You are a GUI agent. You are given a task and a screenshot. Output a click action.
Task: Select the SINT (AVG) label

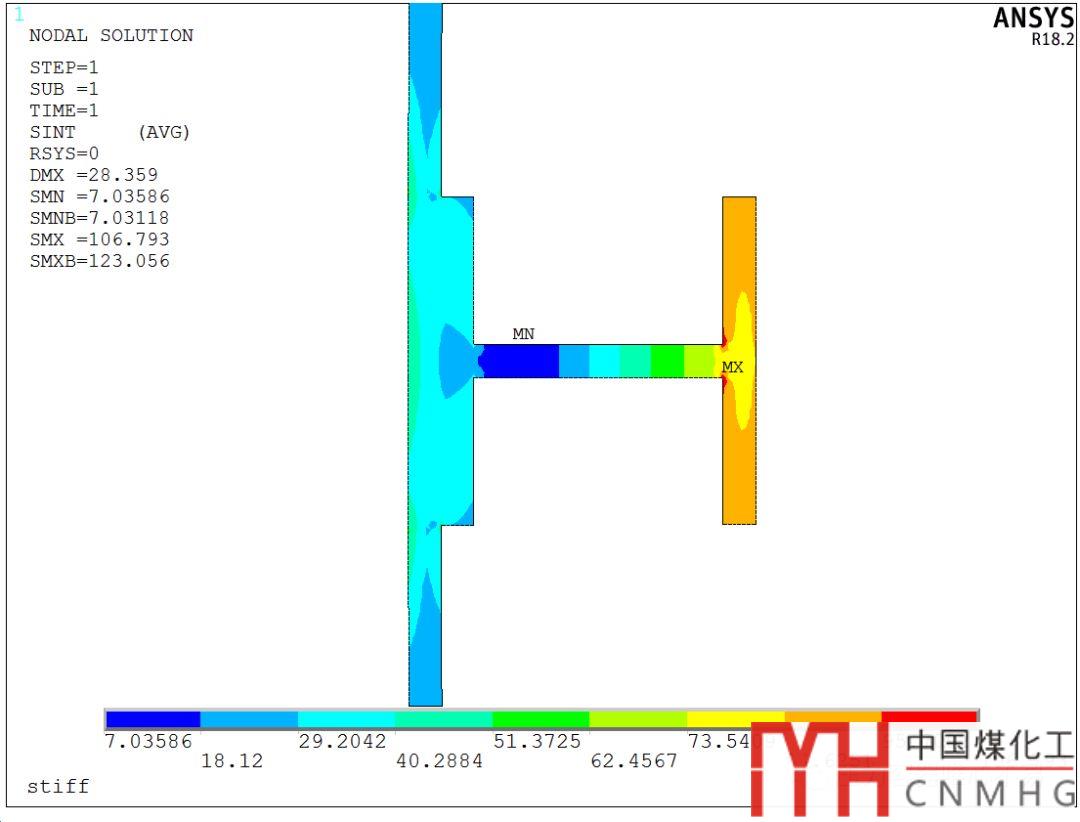pos(109,132)
